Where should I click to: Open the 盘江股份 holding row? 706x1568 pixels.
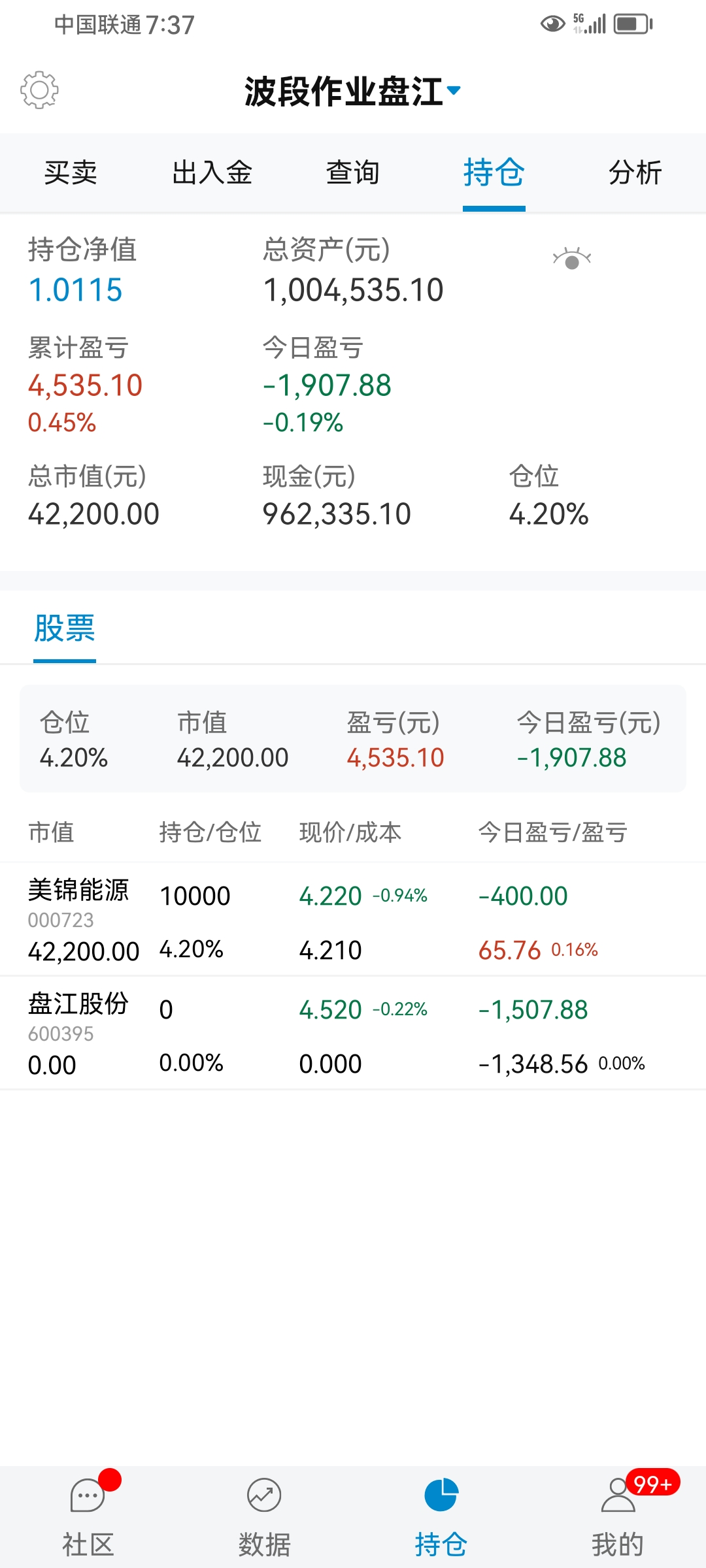(x=353, y=1033)
